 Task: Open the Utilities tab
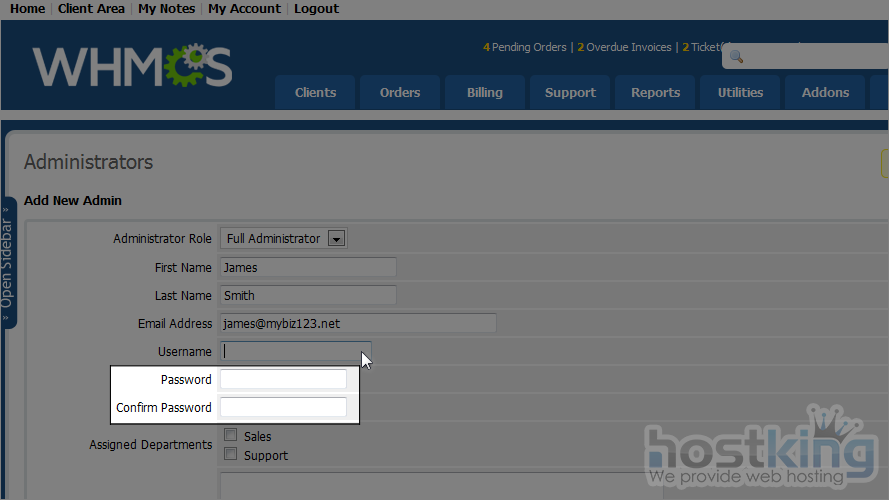click(740, 93)
